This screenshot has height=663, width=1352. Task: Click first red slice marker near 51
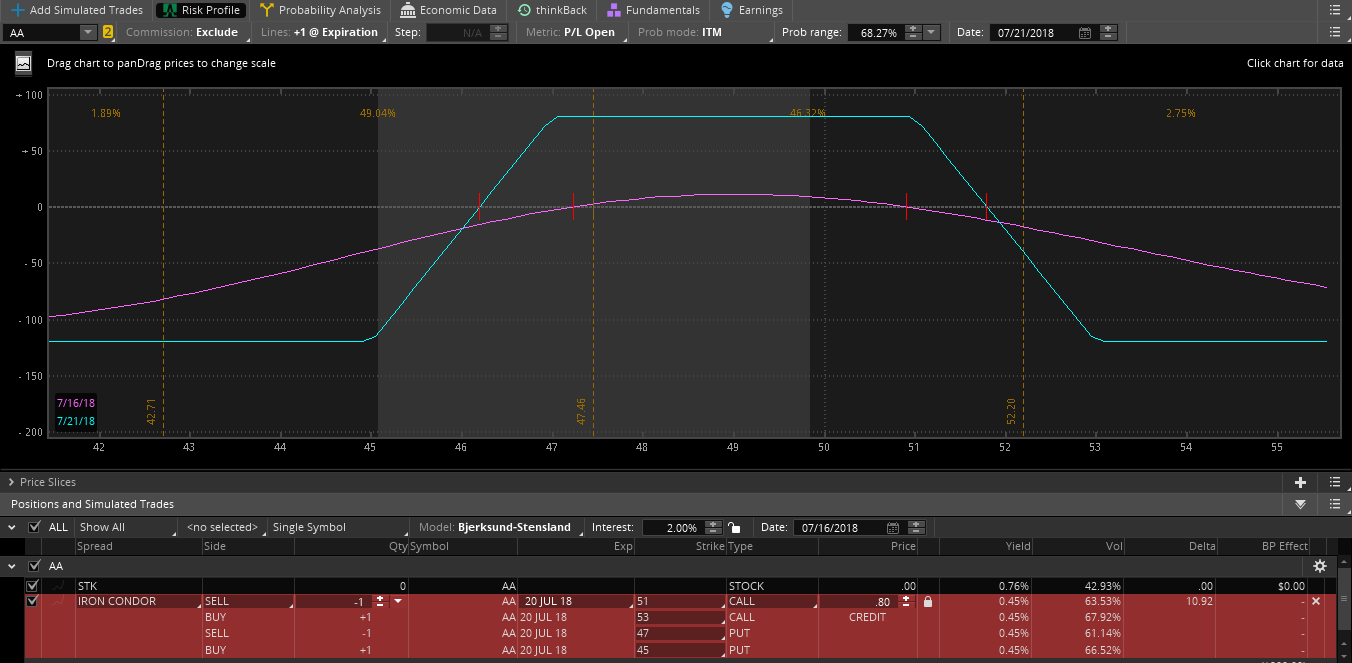[906, 206]
